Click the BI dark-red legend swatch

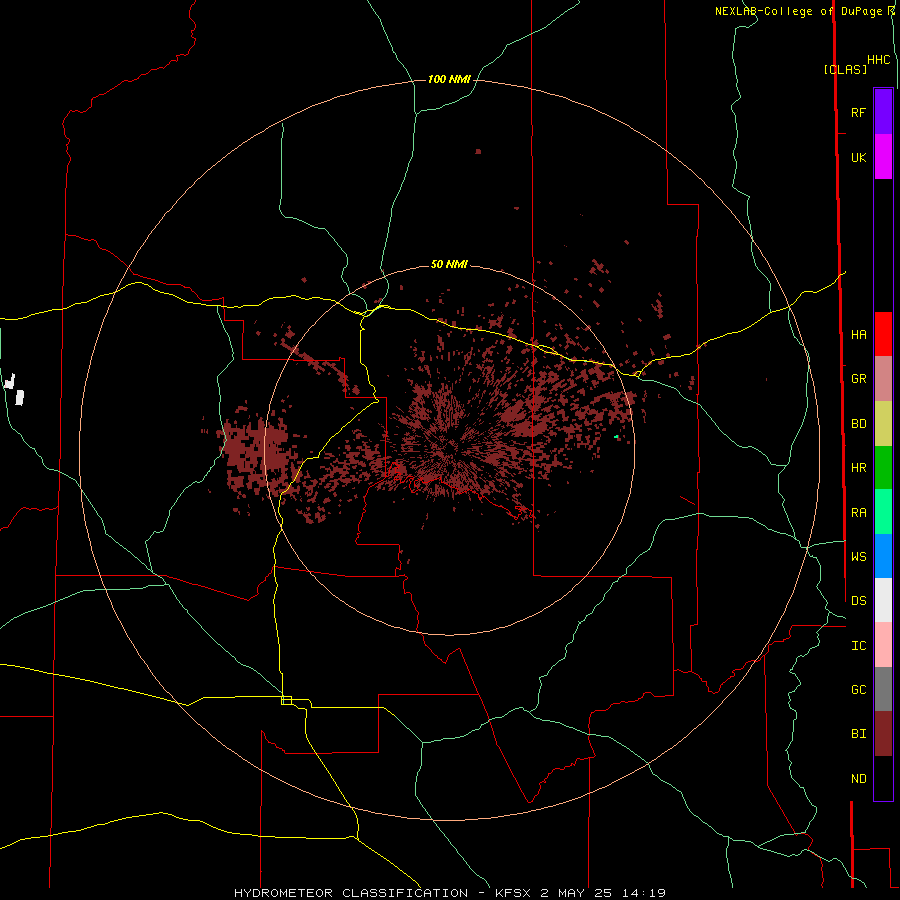tap(883, 734)
